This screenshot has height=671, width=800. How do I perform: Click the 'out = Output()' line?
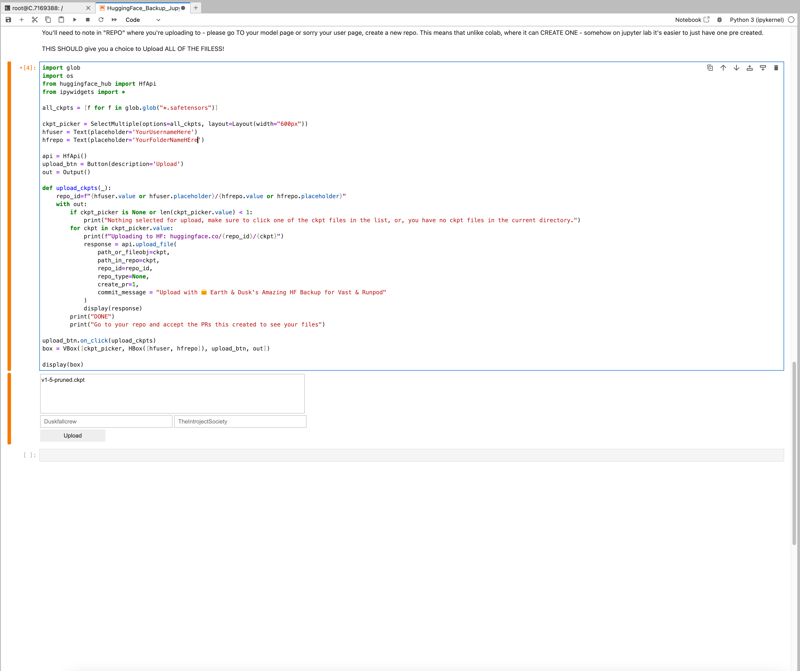pos(66,172)
